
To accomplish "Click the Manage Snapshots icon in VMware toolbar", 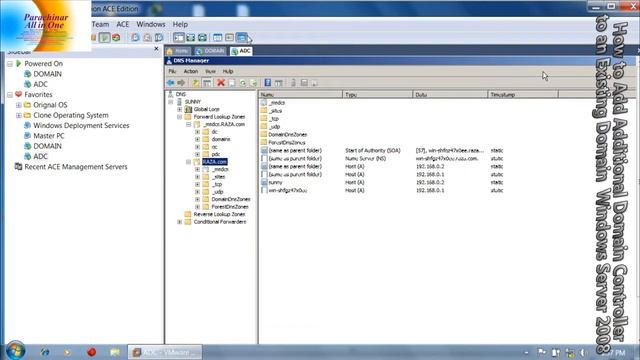I will [159, 38].
